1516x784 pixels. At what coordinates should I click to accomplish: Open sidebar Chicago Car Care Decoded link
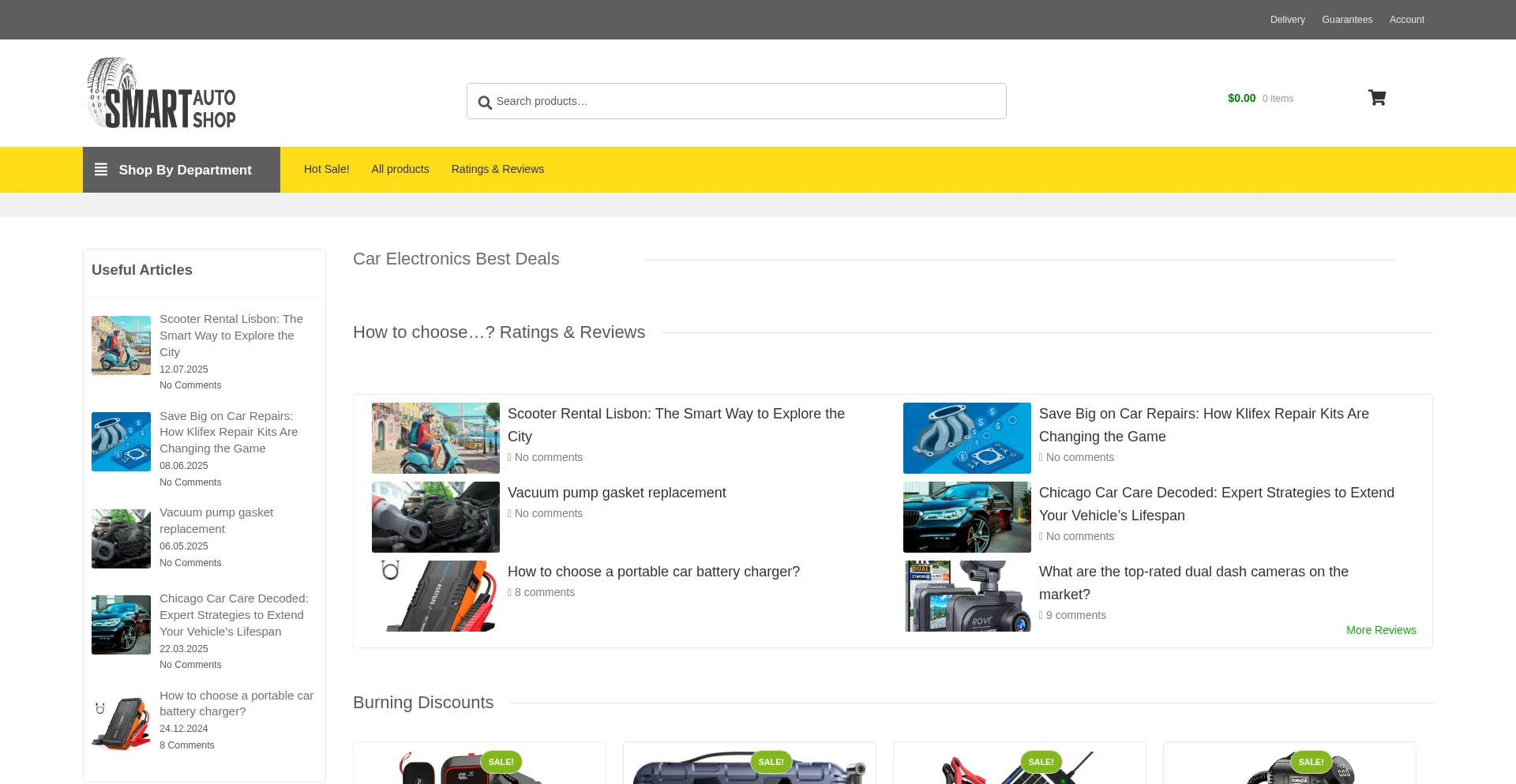click(234, 615)
